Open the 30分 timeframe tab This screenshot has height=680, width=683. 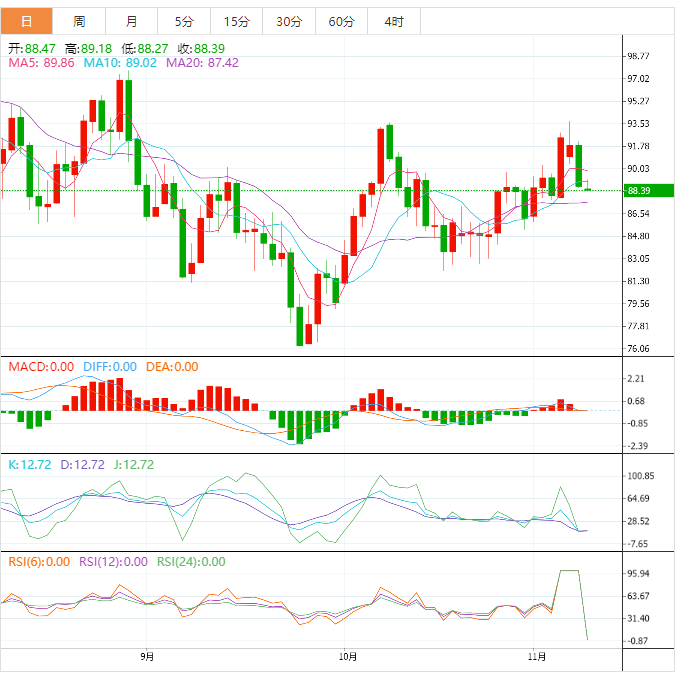pos(289,21)
